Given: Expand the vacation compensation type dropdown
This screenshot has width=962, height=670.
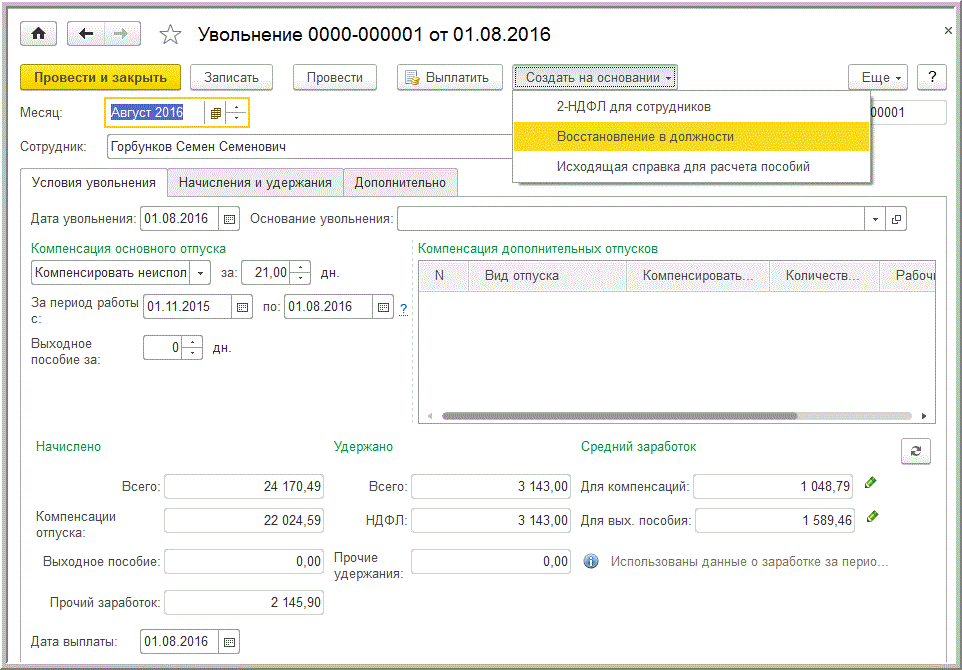Looking at the screenshot, I should (201, 272).
